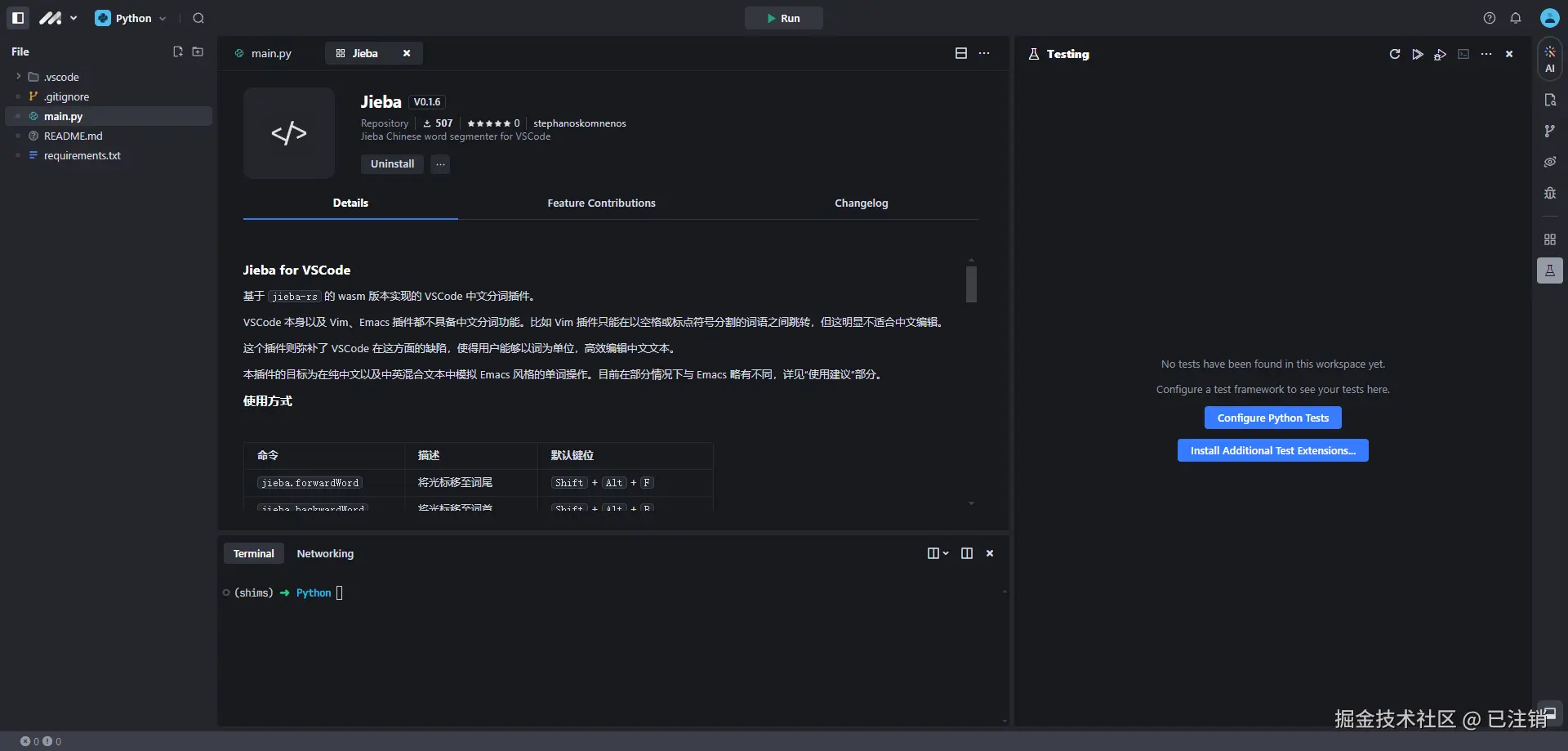Run the project with the Run button
The width and height of the screenshot is (1568, 751).
pos(783,18)
